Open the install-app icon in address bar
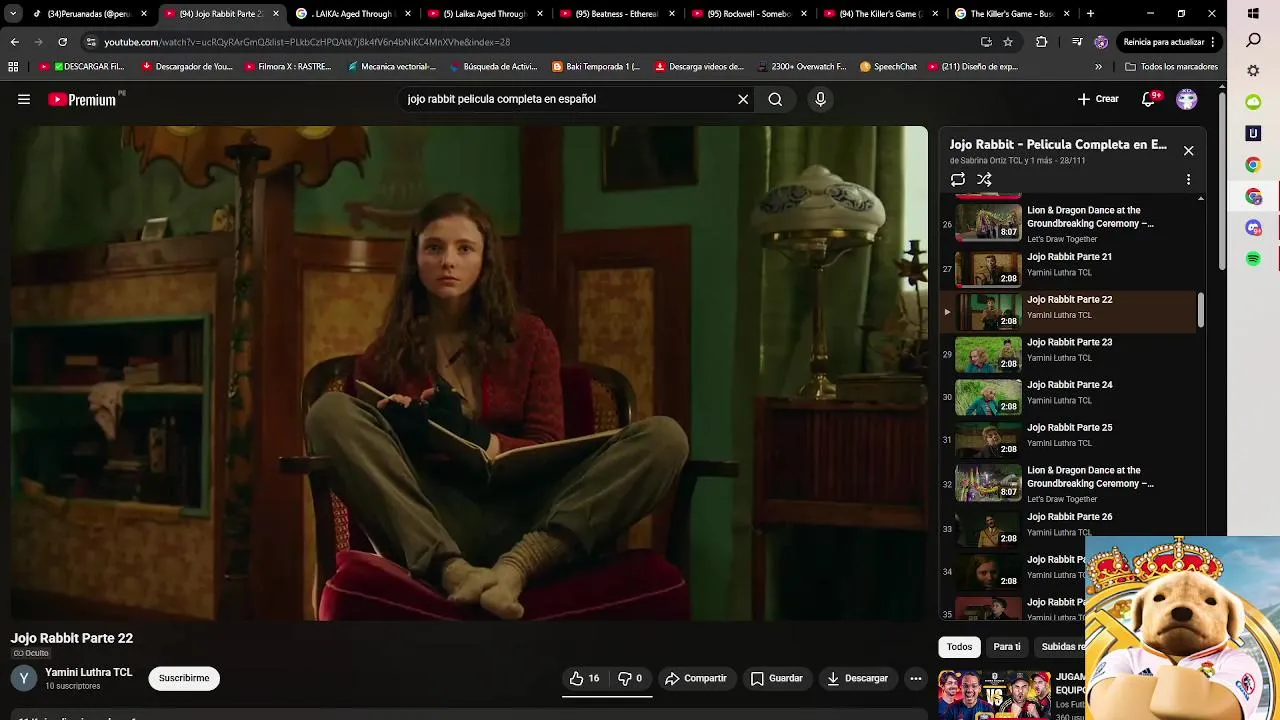The image size is (1280, 720). tap(986, 42)
